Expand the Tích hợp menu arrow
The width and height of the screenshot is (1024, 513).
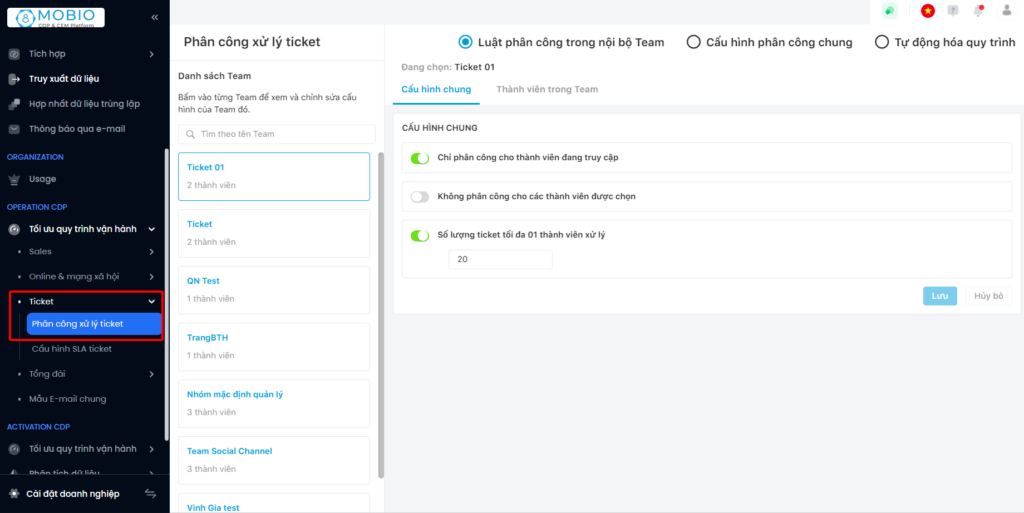[x=152, y=54]
